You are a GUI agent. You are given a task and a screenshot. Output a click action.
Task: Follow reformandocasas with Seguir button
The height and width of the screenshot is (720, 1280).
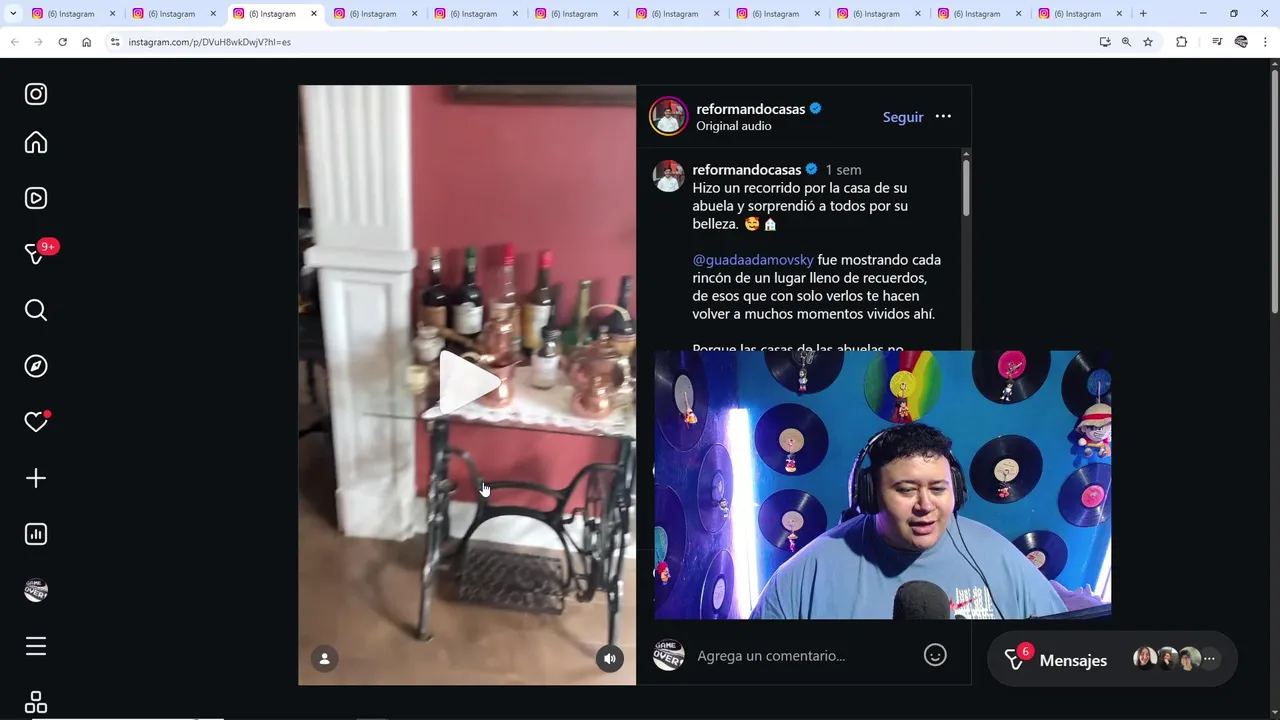pyautogui.click(x=903, y=117)
